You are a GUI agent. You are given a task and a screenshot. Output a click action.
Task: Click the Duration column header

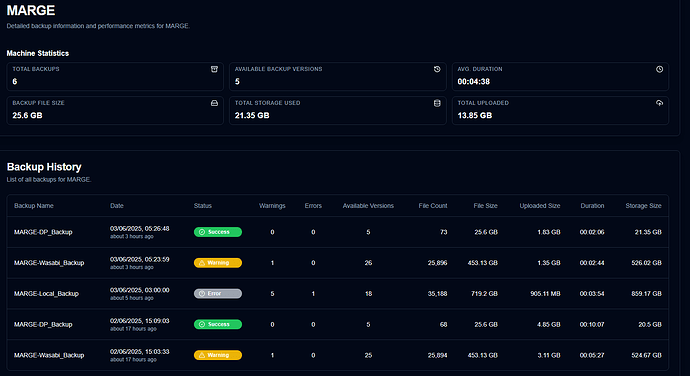592,206
